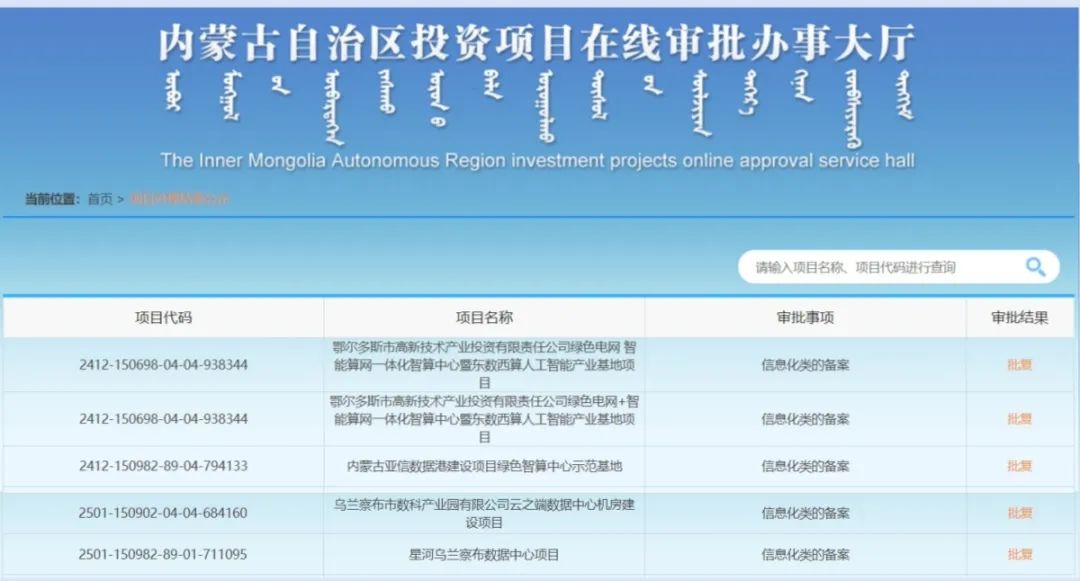Open 批复 link for 内蒙古亚信数据港 row
The width and height of the screenshot is (1080, 581).
(1019, 466)
